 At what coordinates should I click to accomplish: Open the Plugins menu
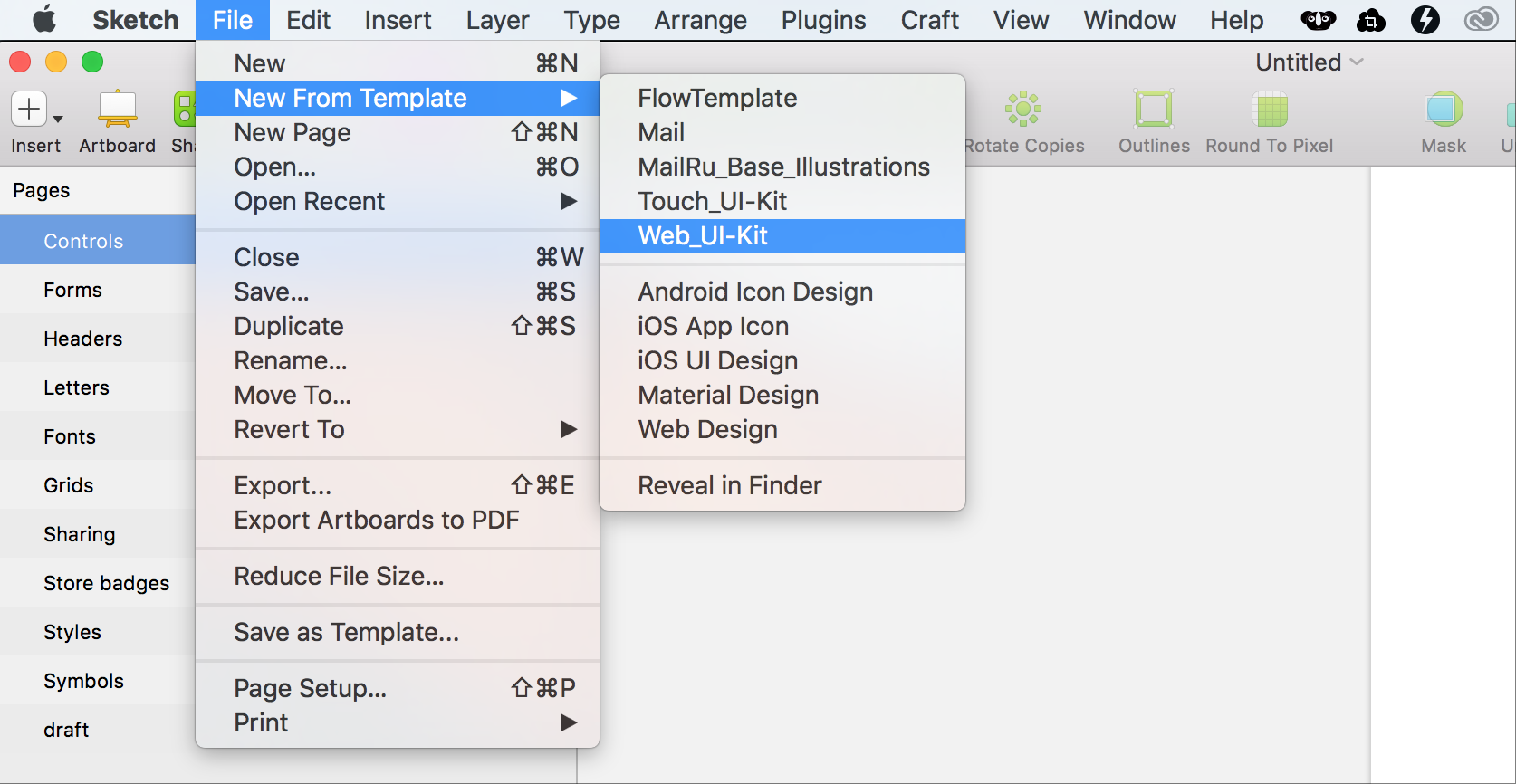[x=823, y=20]
